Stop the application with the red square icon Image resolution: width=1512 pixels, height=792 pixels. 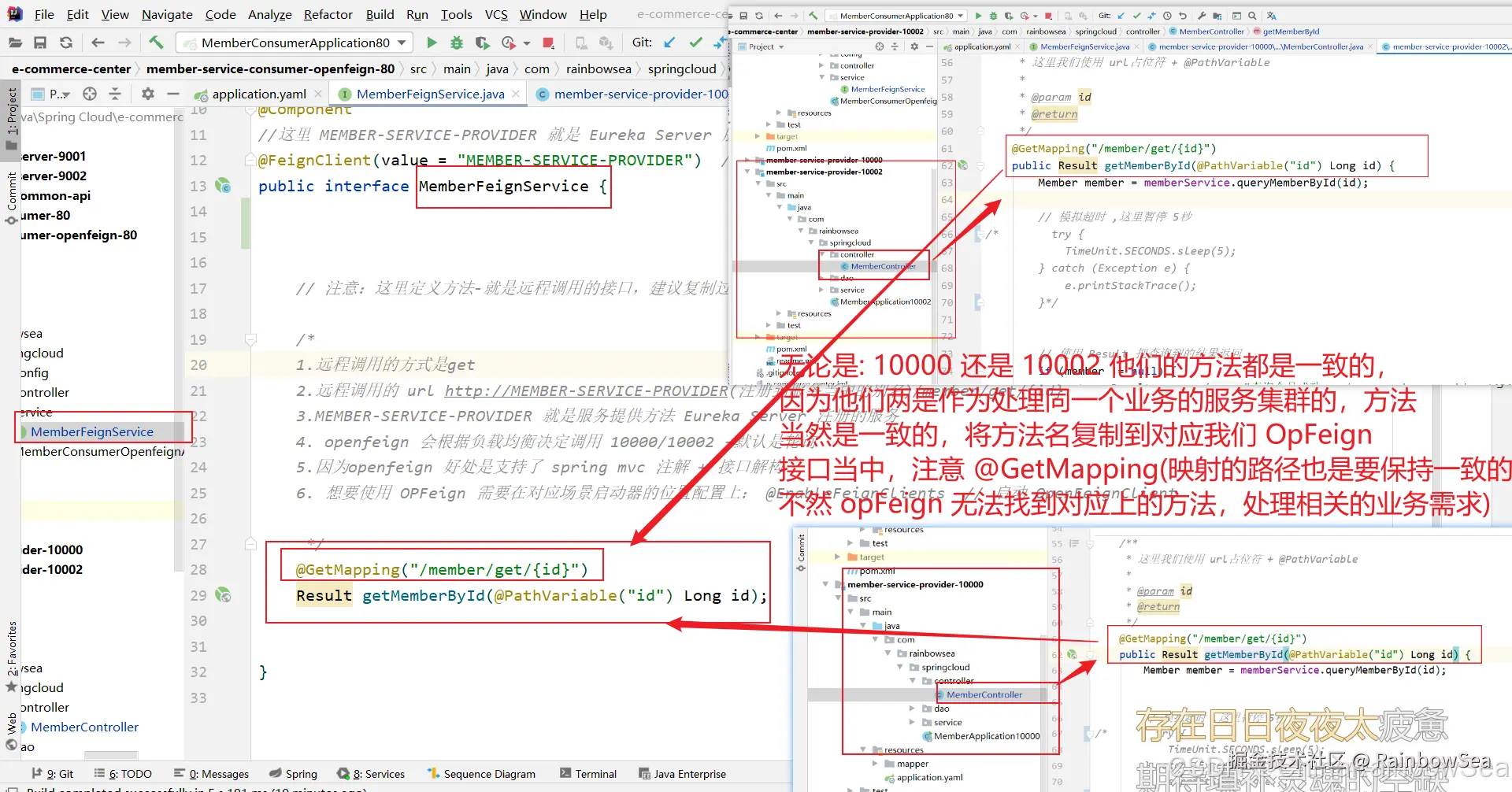pos(549,43)
